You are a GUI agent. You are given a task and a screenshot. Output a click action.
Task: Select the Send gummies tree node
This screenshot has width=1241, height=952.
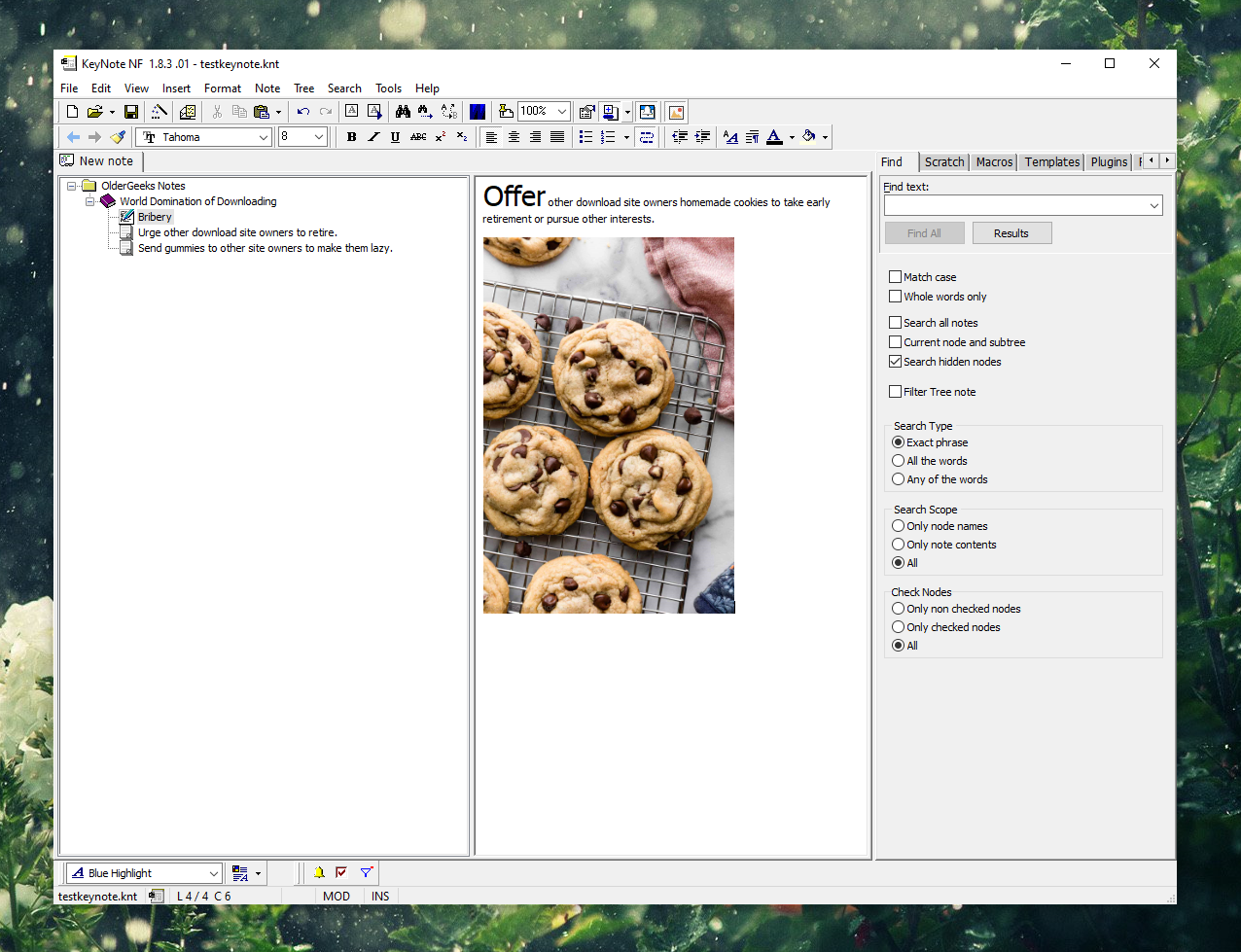click(x=265, y=248)
